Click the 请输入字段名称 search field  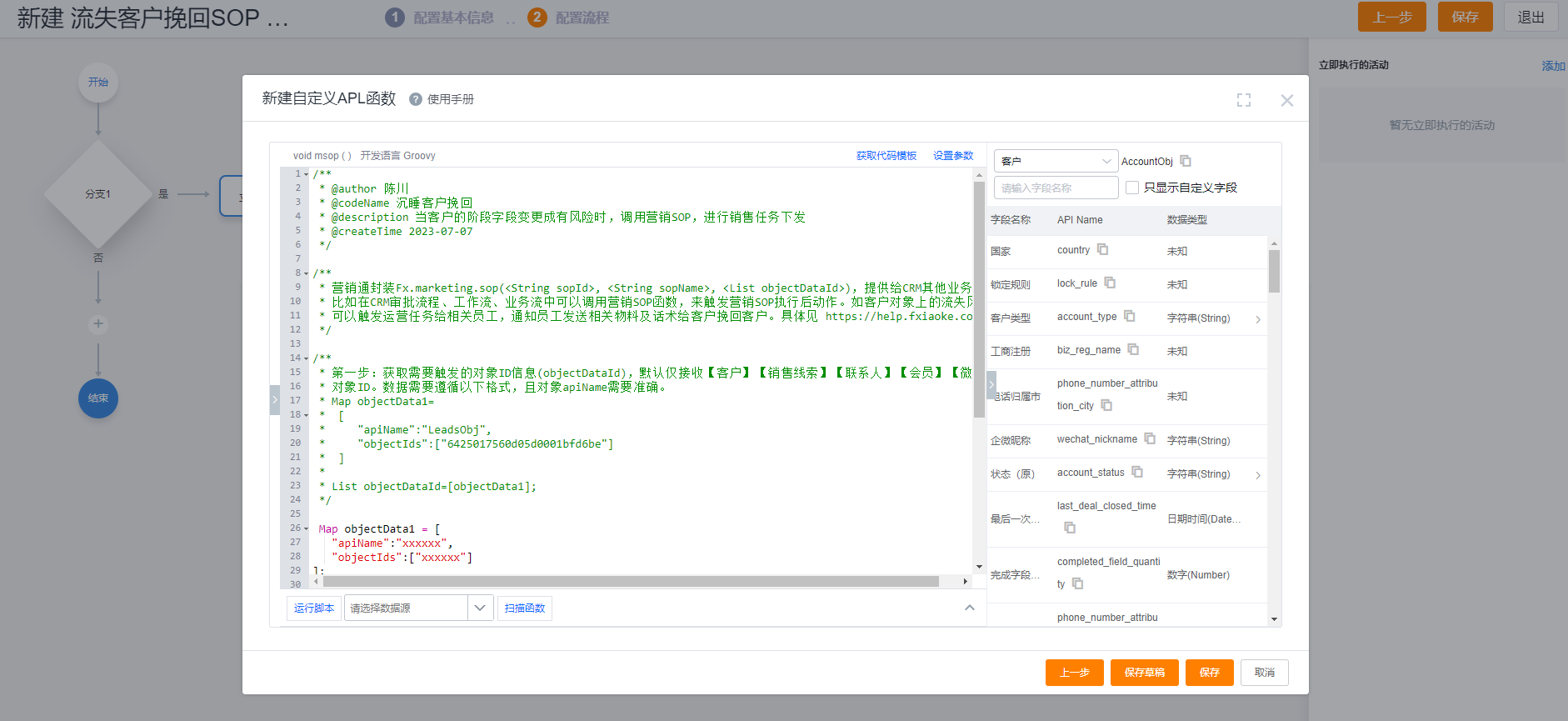1056,188
